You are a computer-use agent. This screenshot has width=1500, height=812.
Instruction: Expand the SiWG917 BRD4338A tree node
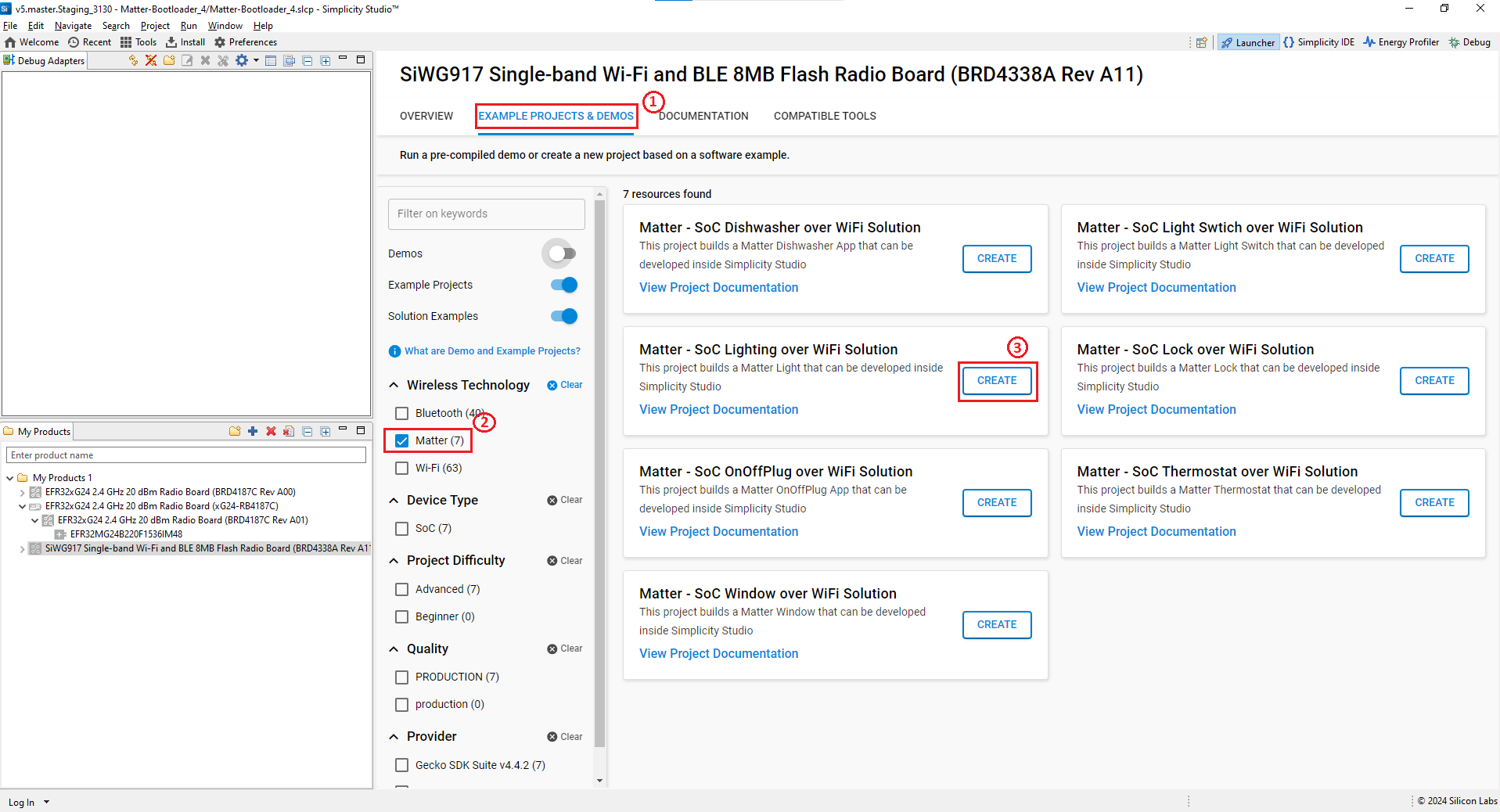(x=22, y=548)
